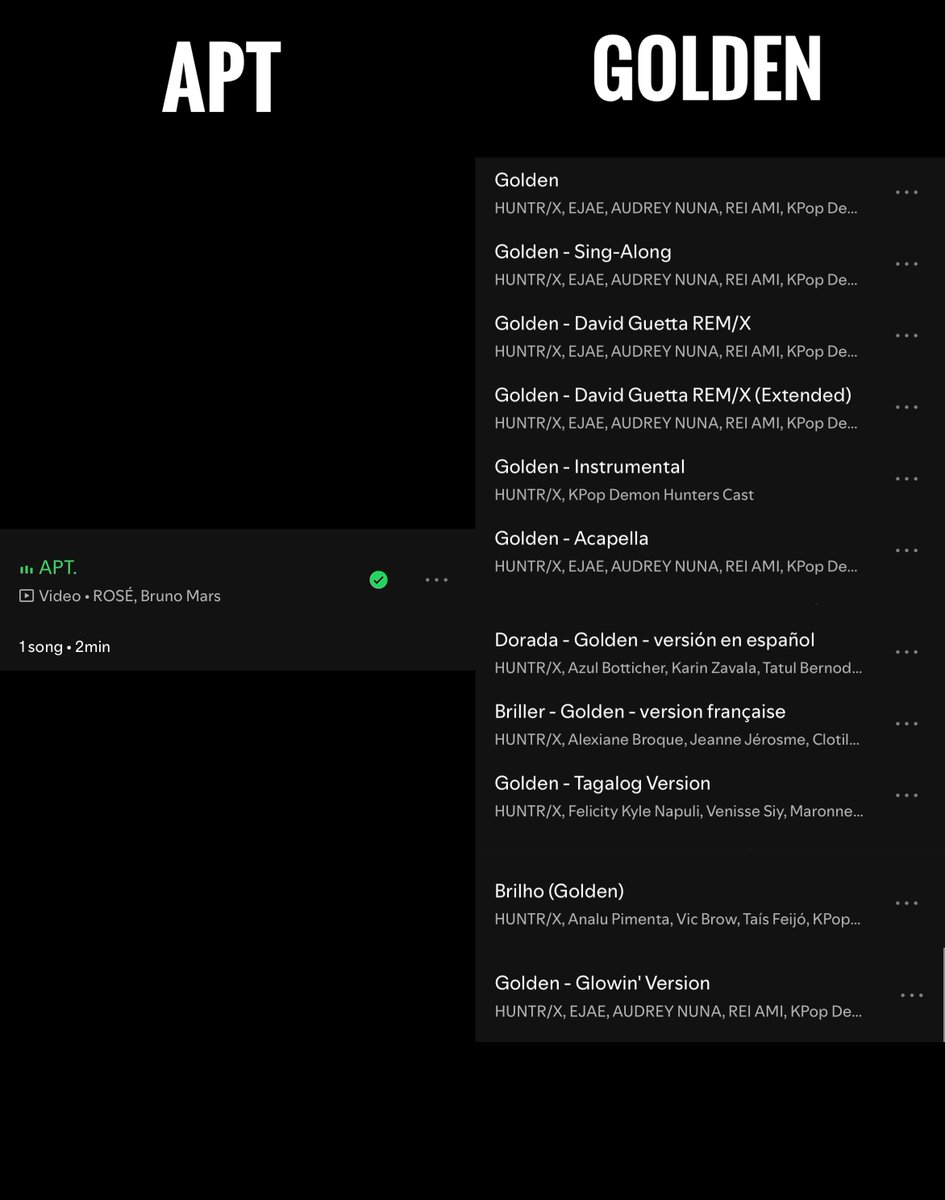The image size is (945, 1200).
Task: Open artists line starting Azul Botticher
Action: point(678,668)
